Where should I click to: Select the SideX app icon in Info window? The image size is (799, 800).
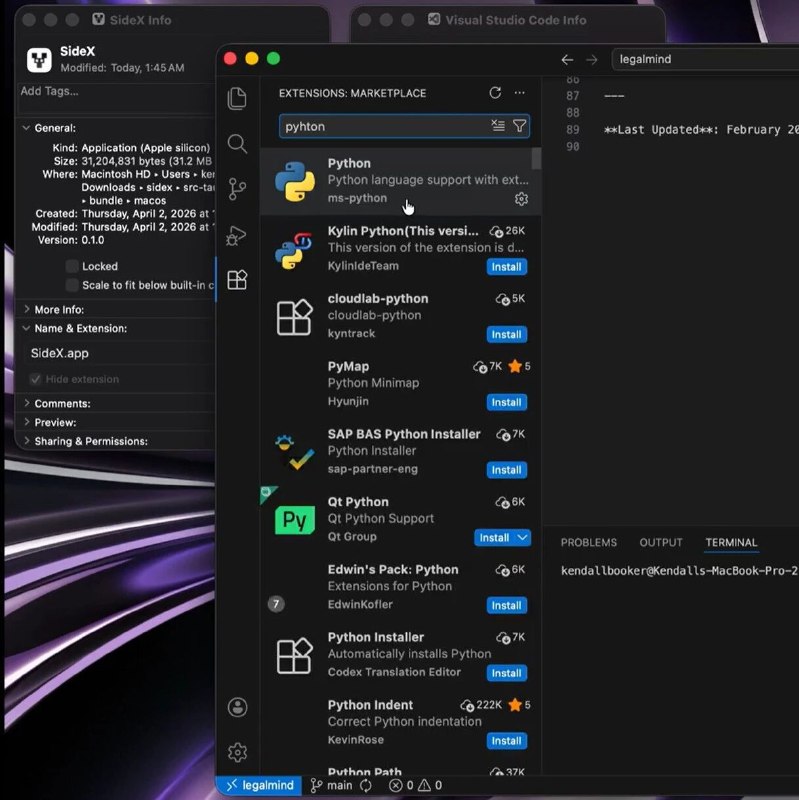click(39, 60)
